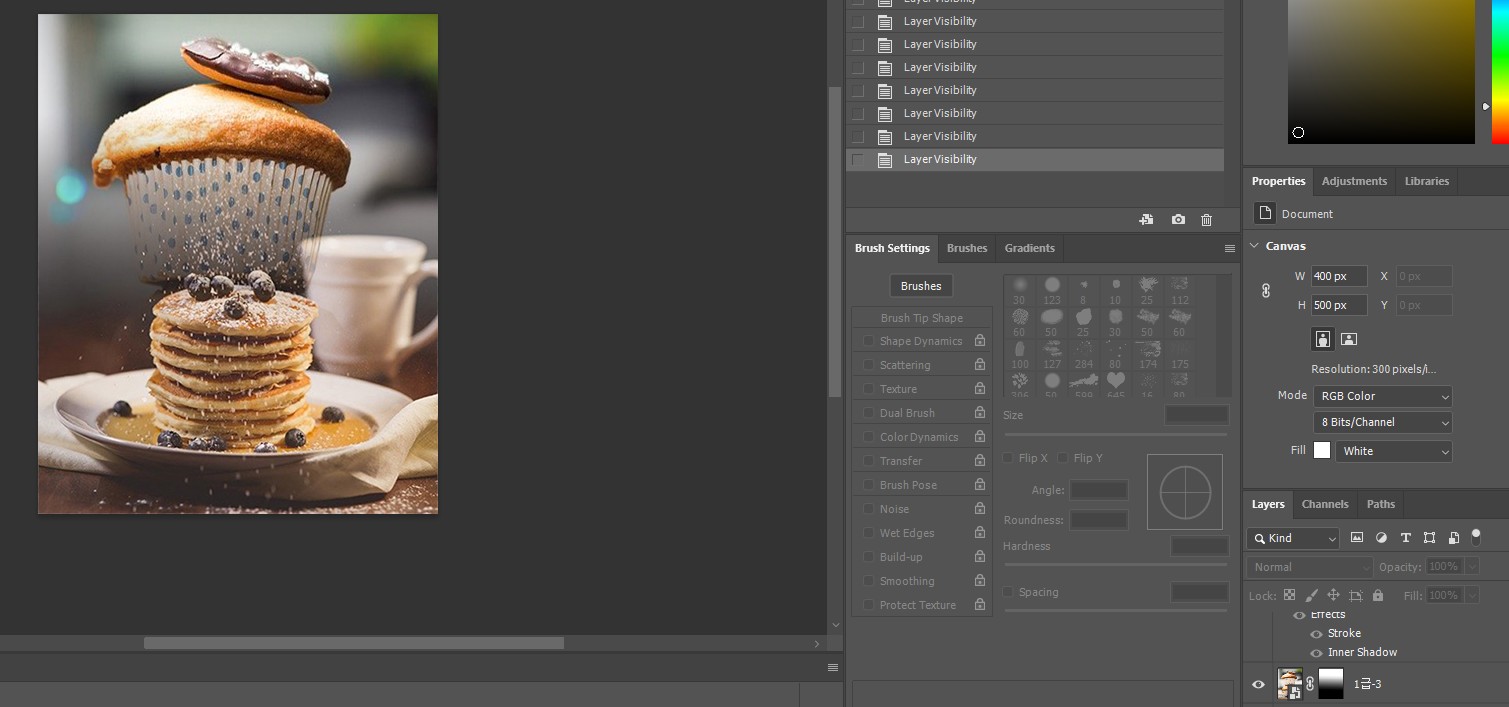Filter layers for adjustment layers
This screenshot has width=1509, height=707.
tap(1382, 538)
